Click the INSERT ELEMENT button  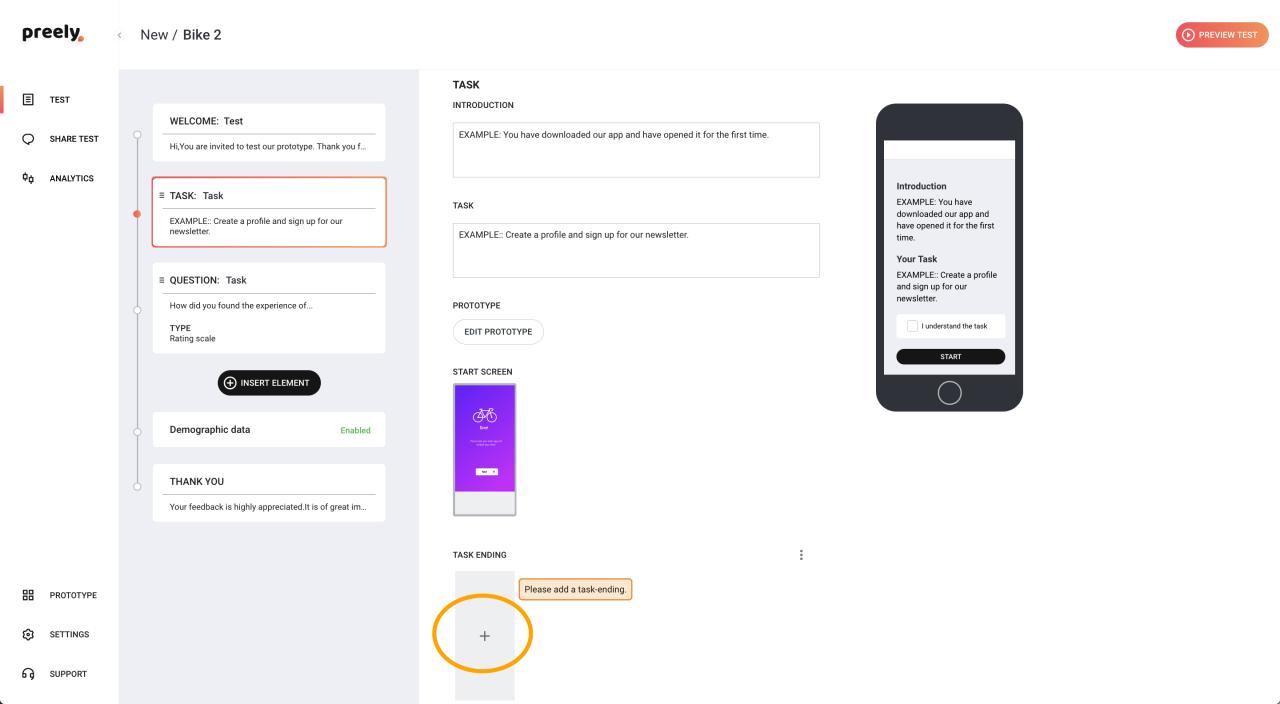click(269, 383)
